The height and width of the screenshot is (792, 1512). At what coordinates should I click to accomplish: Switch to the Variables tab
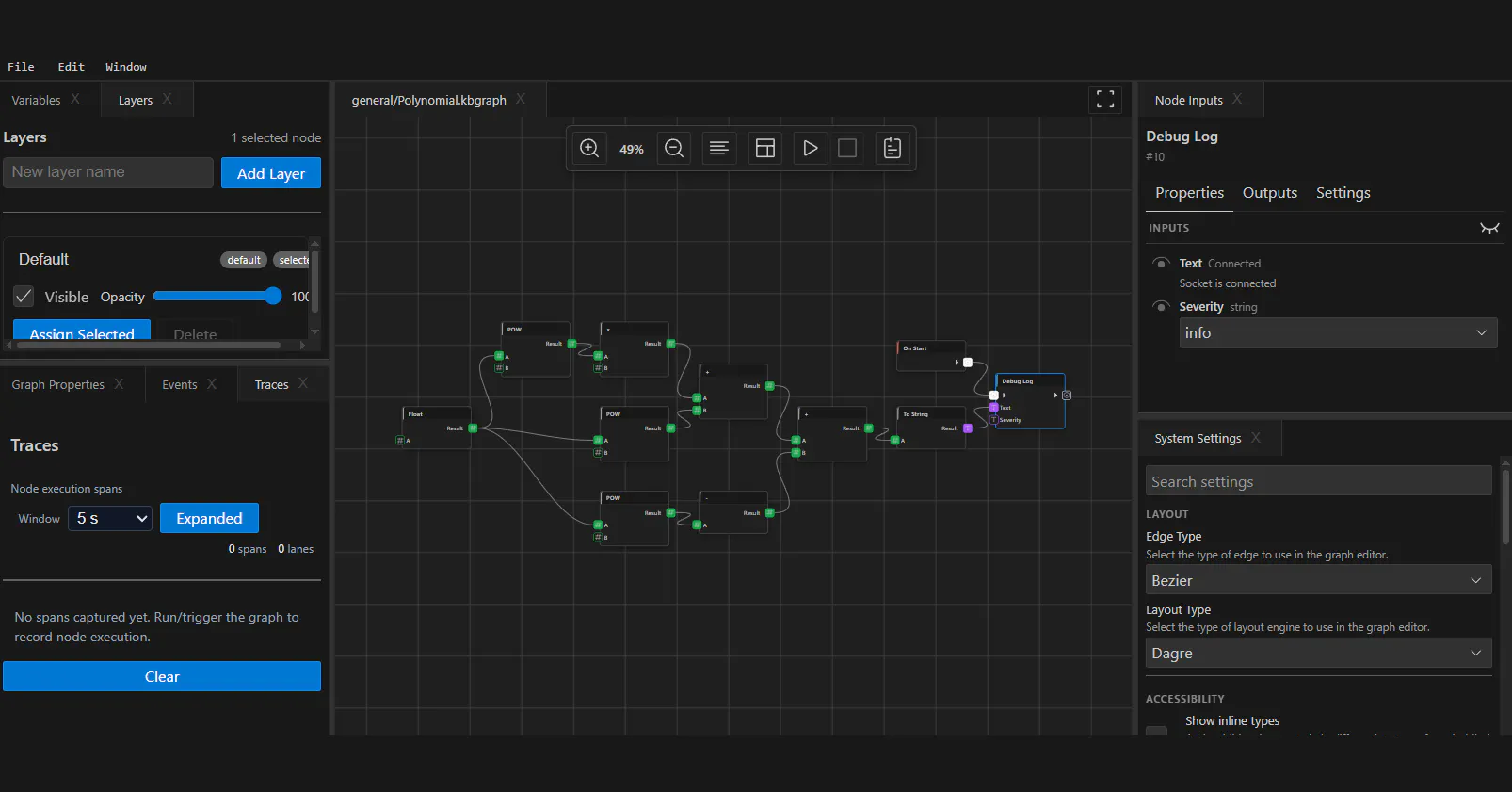point(36,100)
